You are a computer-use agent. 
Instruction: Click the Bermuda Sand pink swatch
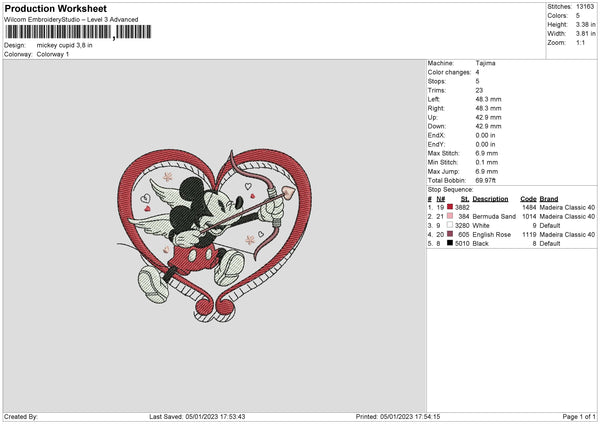pyautogui.click(x=450, y=216)
